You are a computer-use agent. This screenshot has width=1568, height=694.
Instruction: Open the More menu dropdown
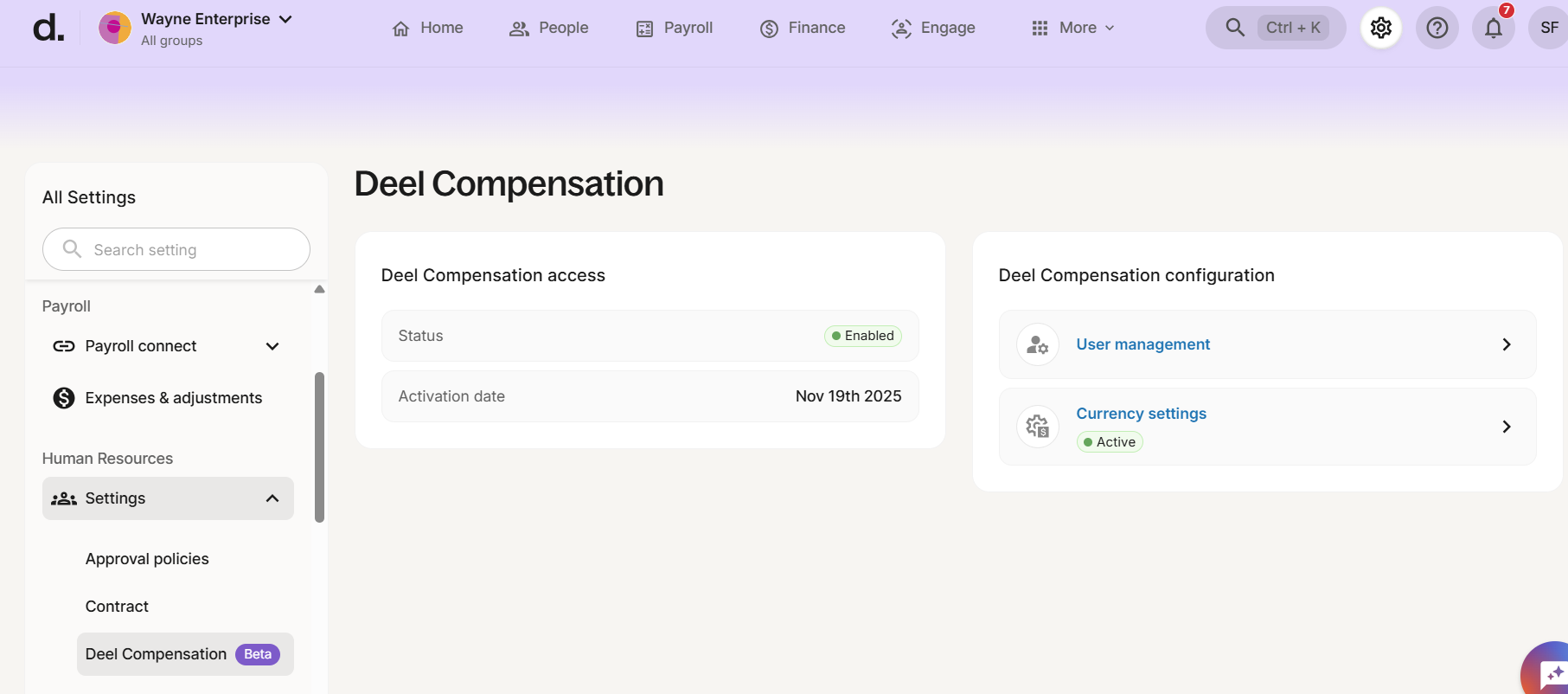[x=1073, y=28]
